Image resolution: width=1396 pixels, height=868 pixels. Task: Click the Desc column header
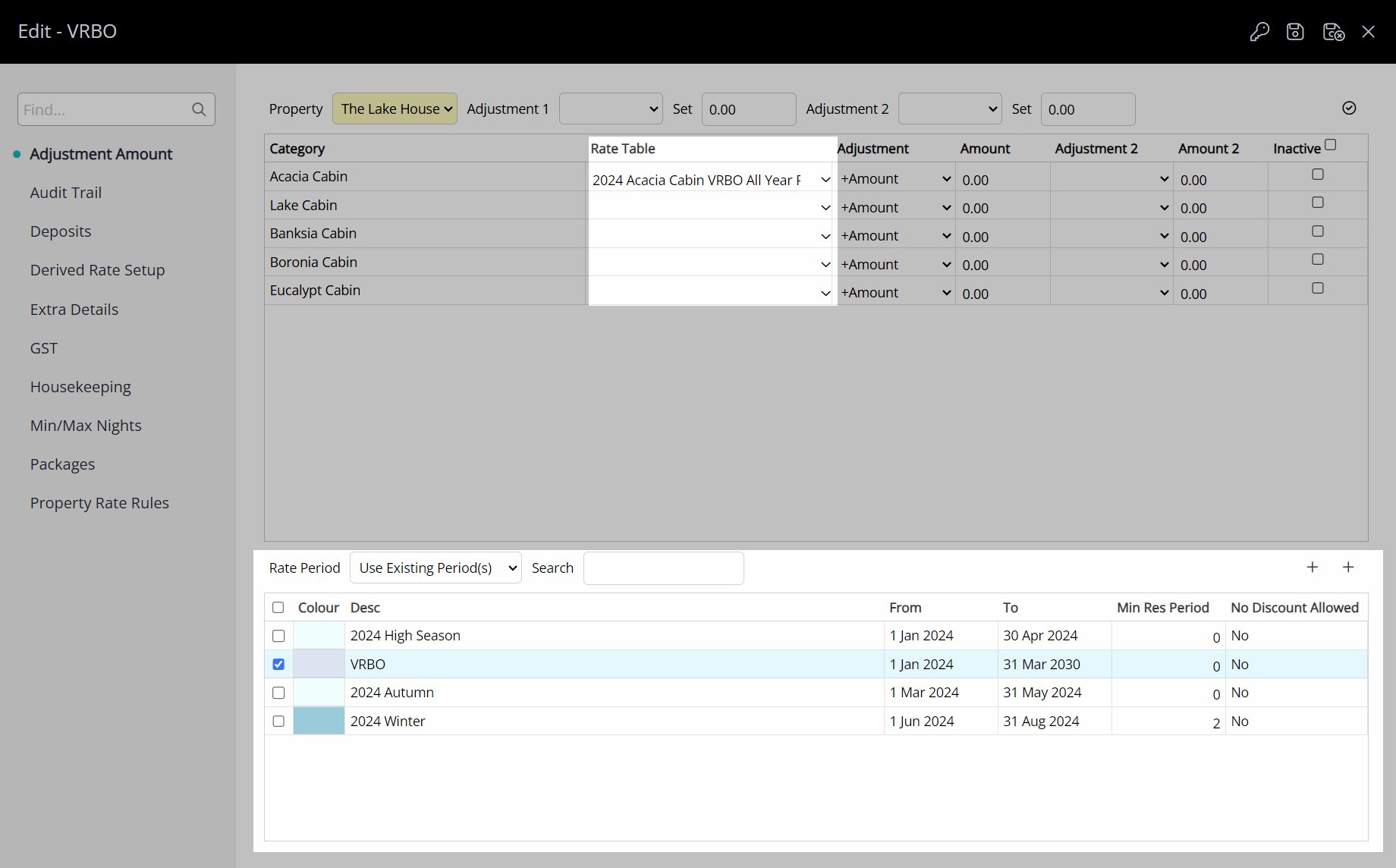(365, 608)
